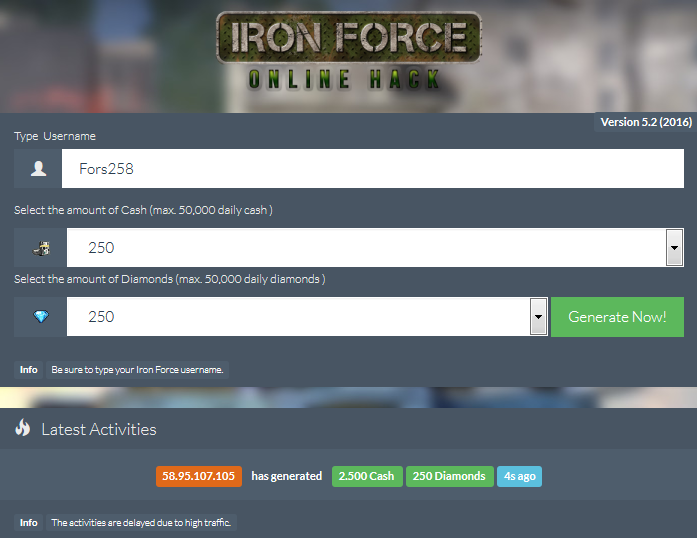Click the 'Type Username' label
Screen dimensions: 697x538
tap(55, 136)
